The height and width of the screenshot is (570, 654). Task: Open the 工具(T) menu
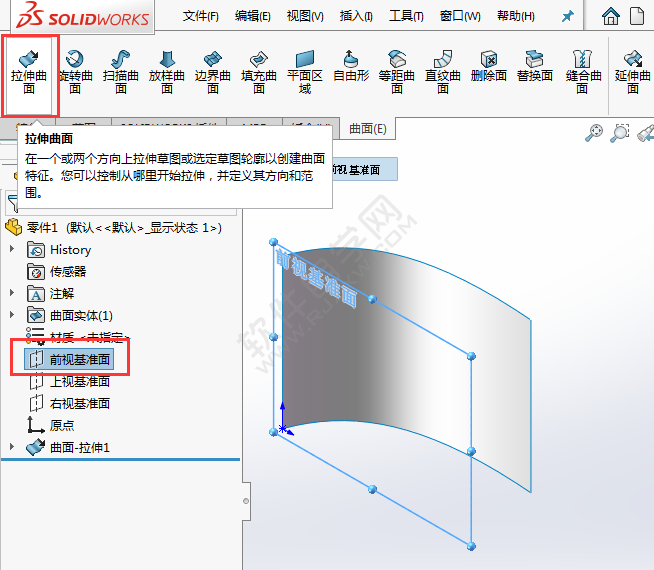[x=406, y=16]
